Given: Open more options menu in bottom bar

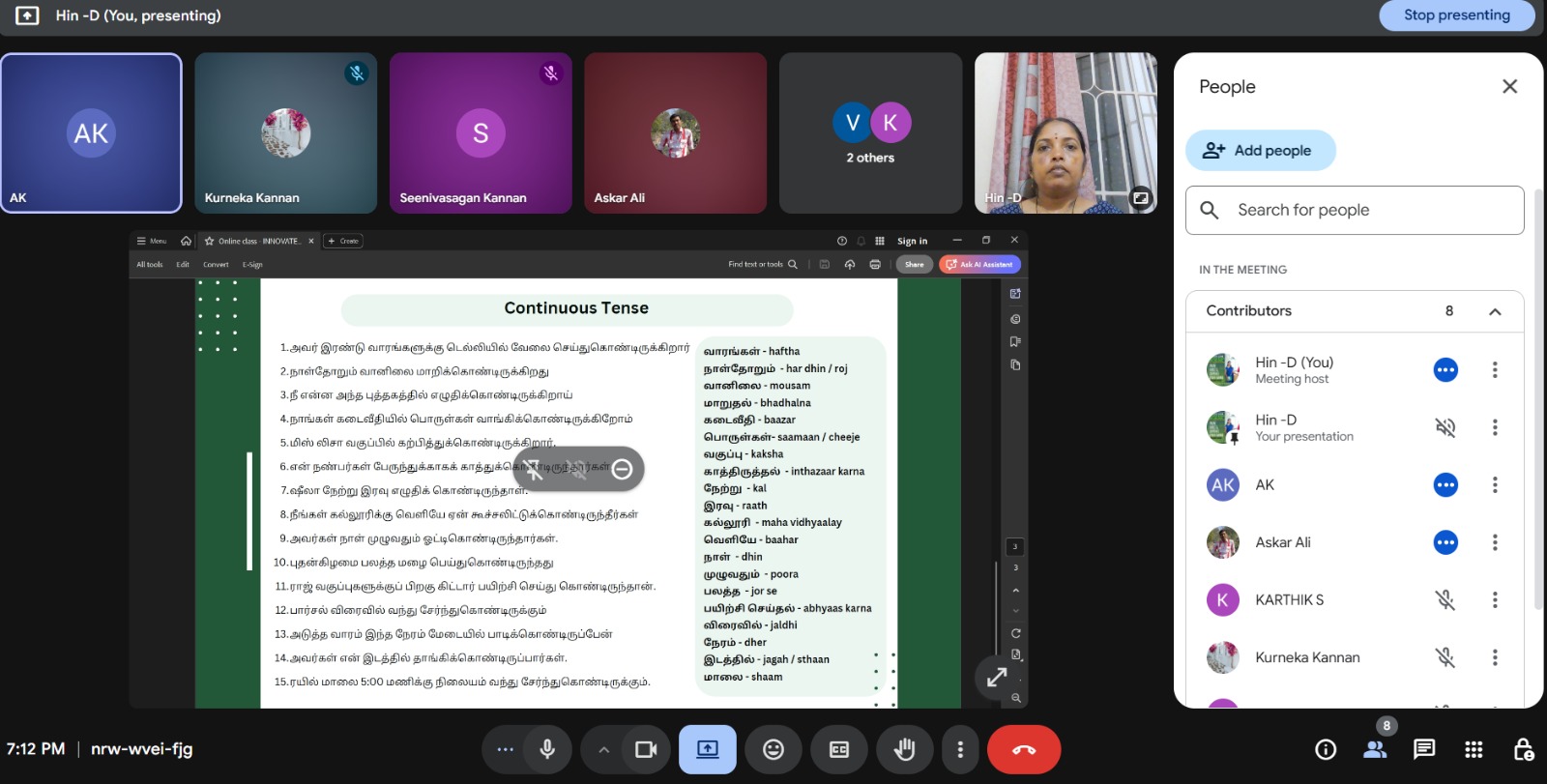Looking at the screenshot, I should pyautogui.click(x=959, y=749).
